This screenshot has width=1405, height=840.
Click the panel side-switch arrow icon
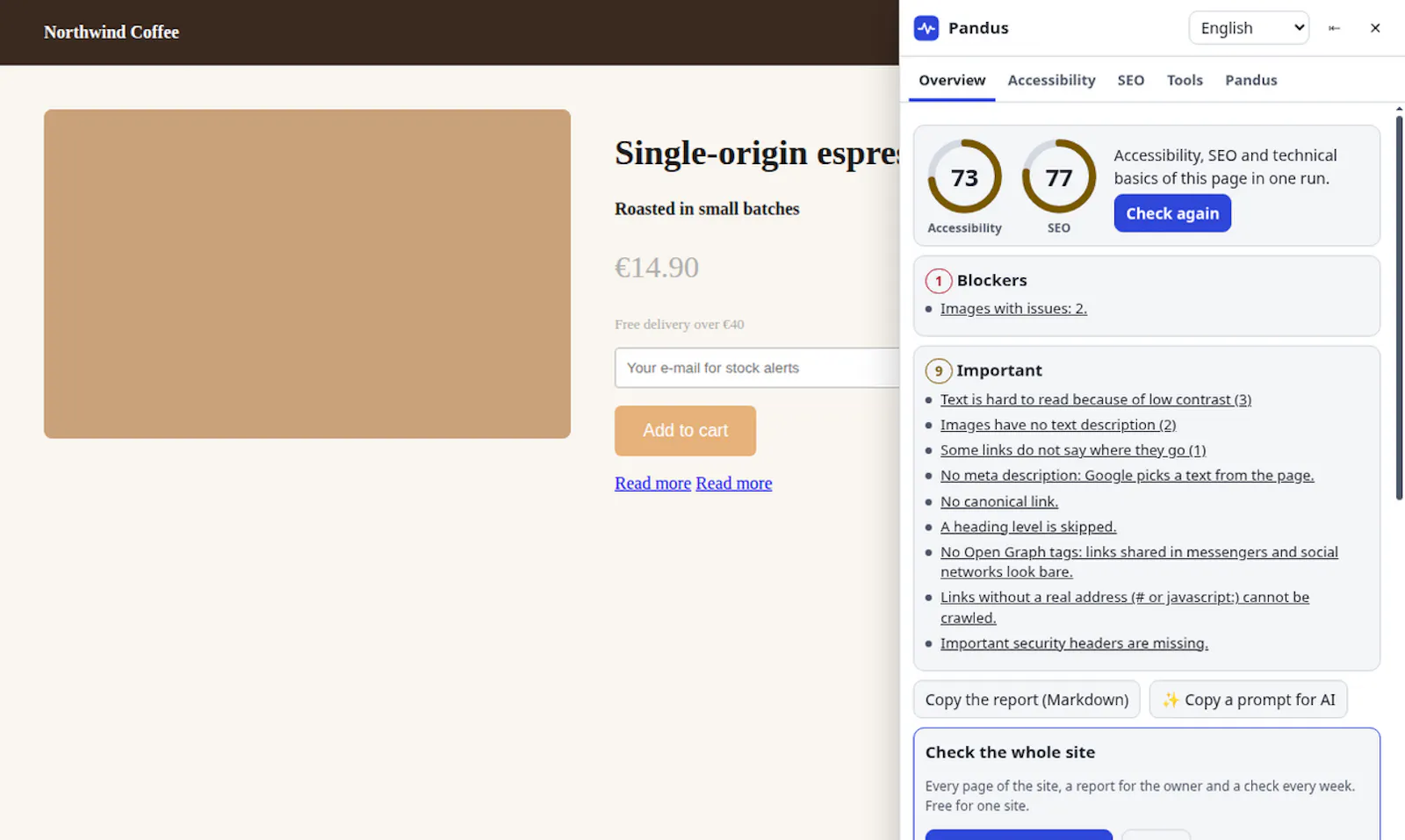1334,28
